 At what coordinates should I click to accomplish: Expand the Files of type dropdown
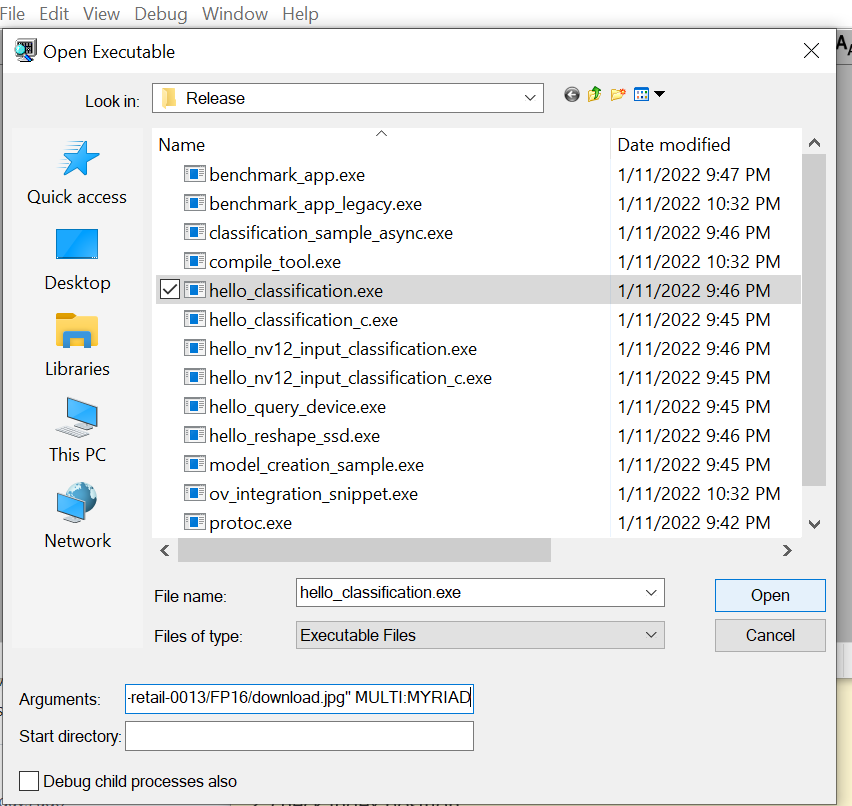coord(651,635)
